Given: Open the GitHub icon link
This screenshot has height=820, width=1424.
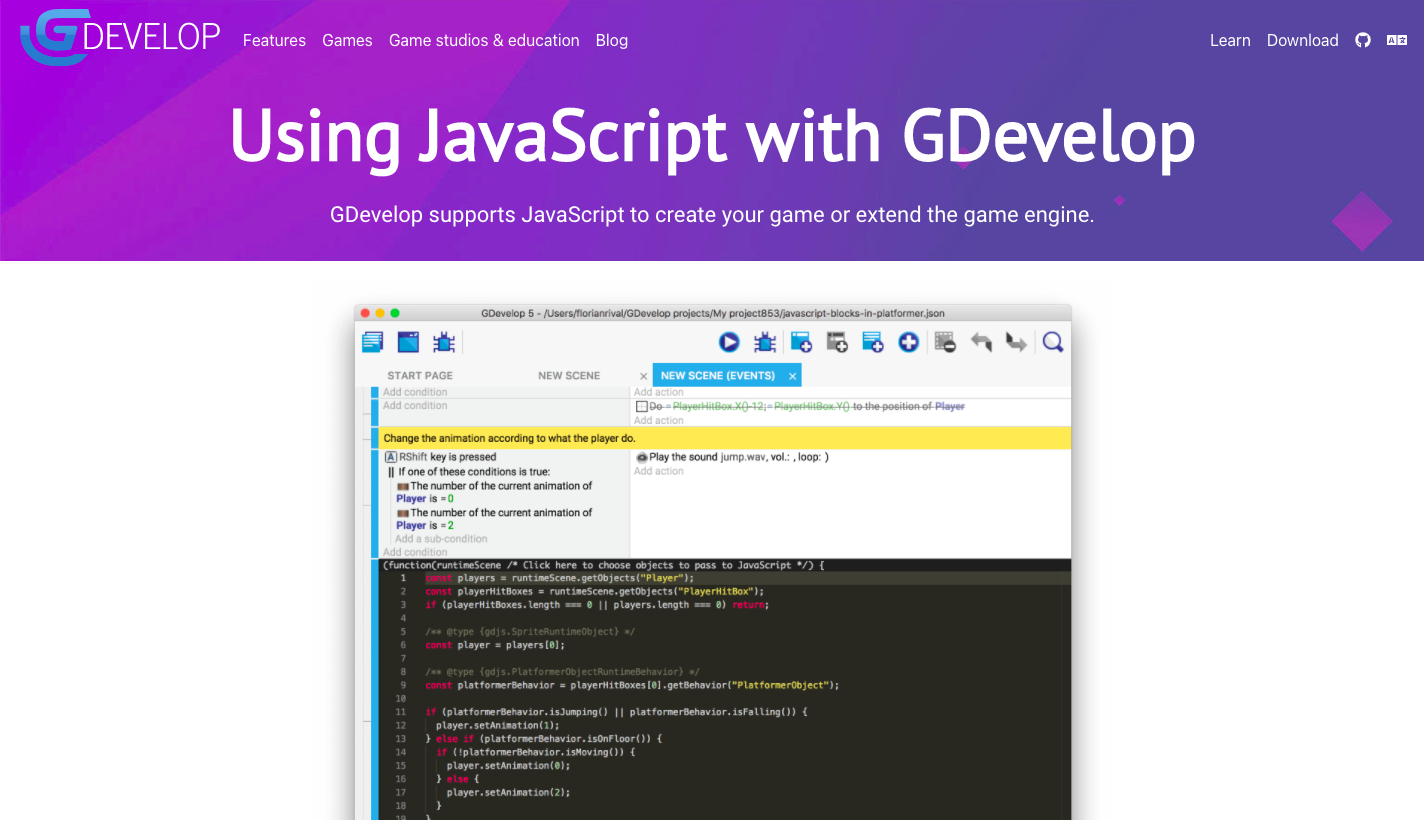Looking at the screenshot, I should [1362, 40].
